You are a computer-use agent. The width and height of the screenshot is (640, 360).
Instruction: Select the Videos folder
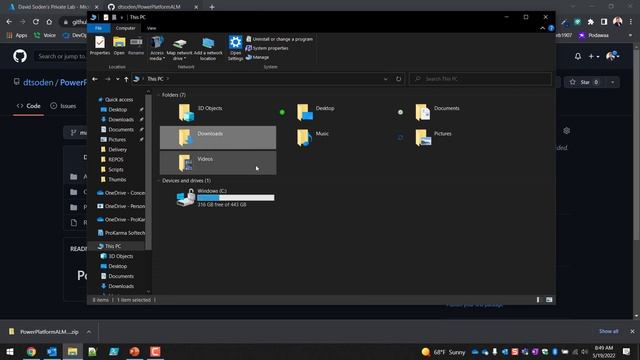[218, 163]
